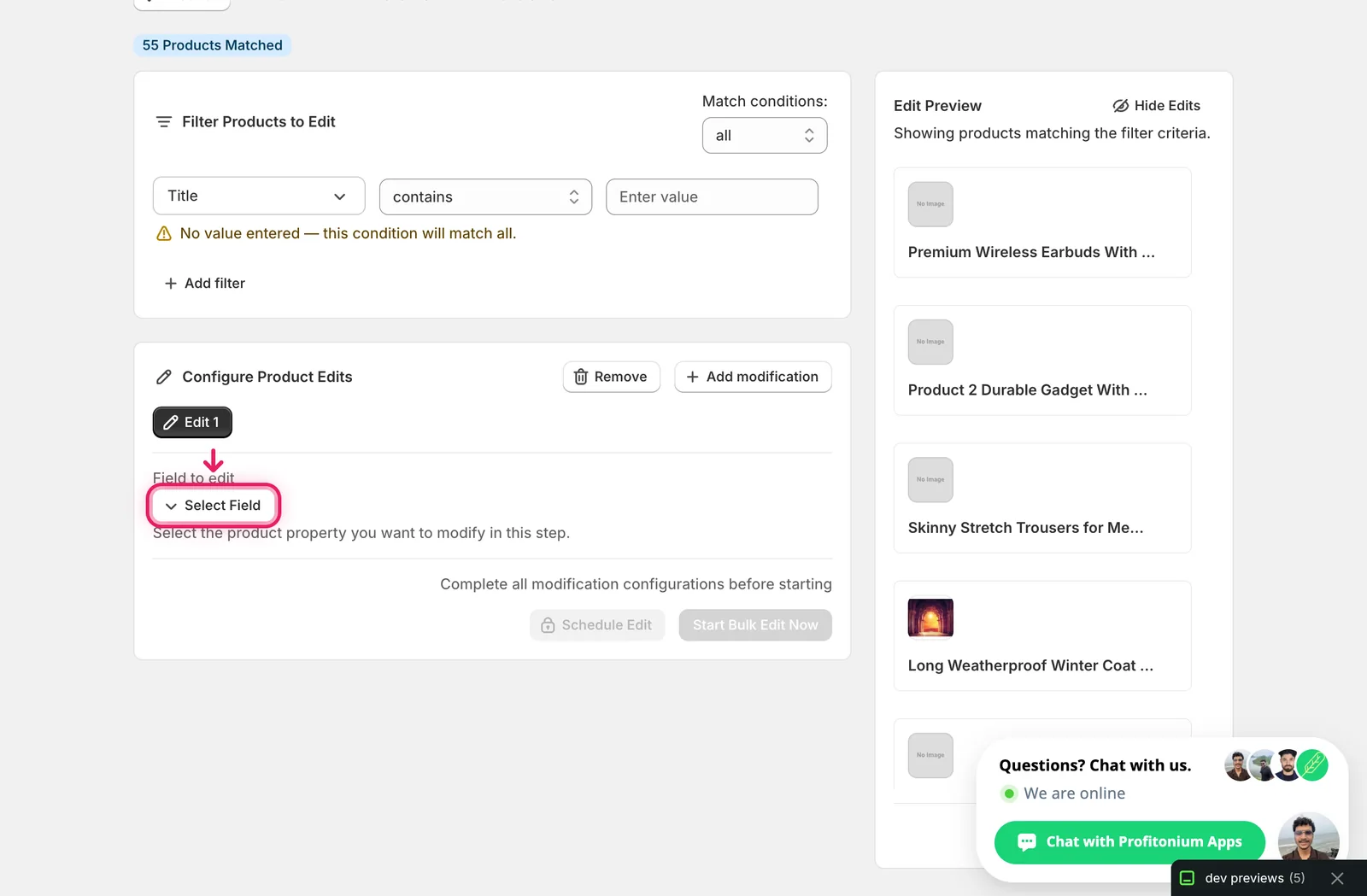Remove the current modification
The image size is (1367, 896).
point(611,377)
